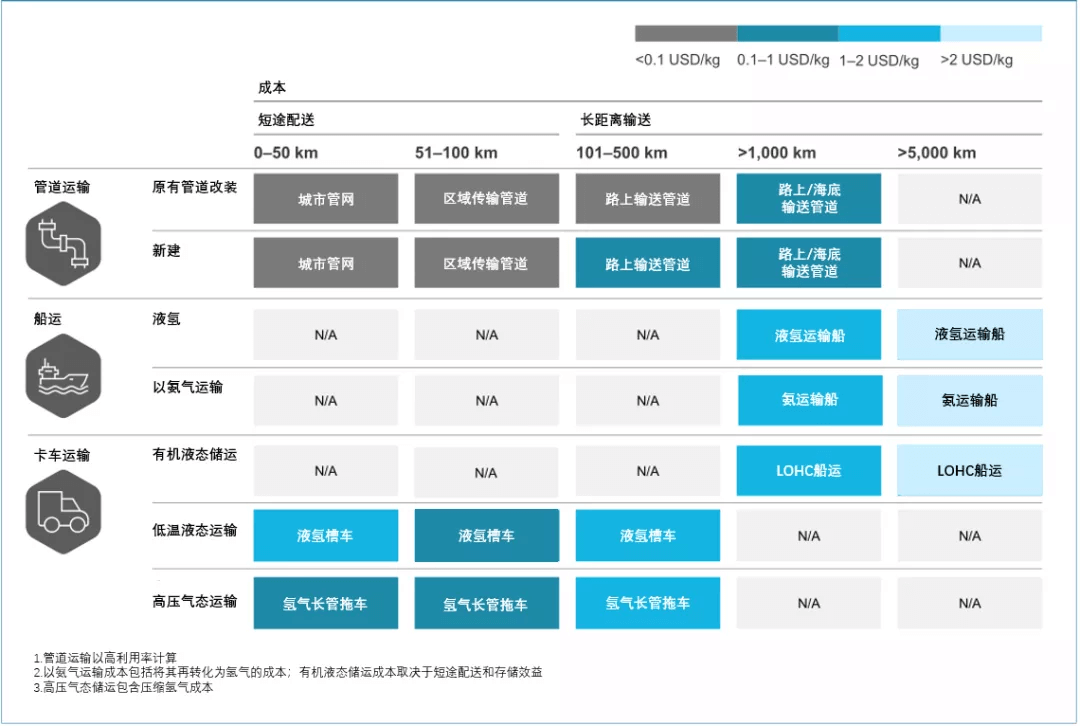1080x726 pixels.
Task: Toggle the 液氢槽车 cell under 51–100 km
Action: [x=486, y=535]
